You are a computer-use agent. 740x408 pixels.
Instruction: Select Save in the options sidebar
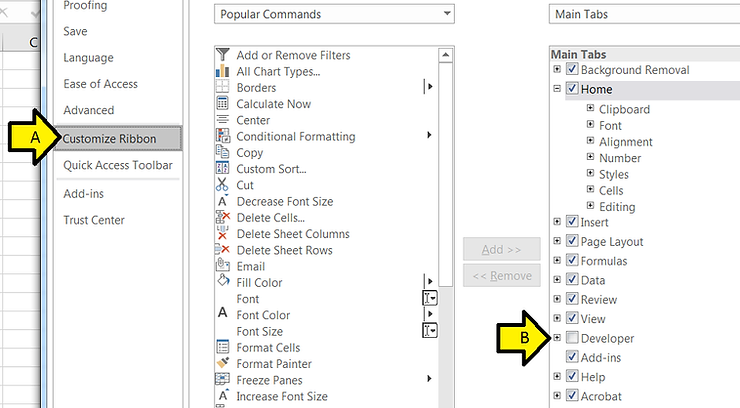coord(75,31)
